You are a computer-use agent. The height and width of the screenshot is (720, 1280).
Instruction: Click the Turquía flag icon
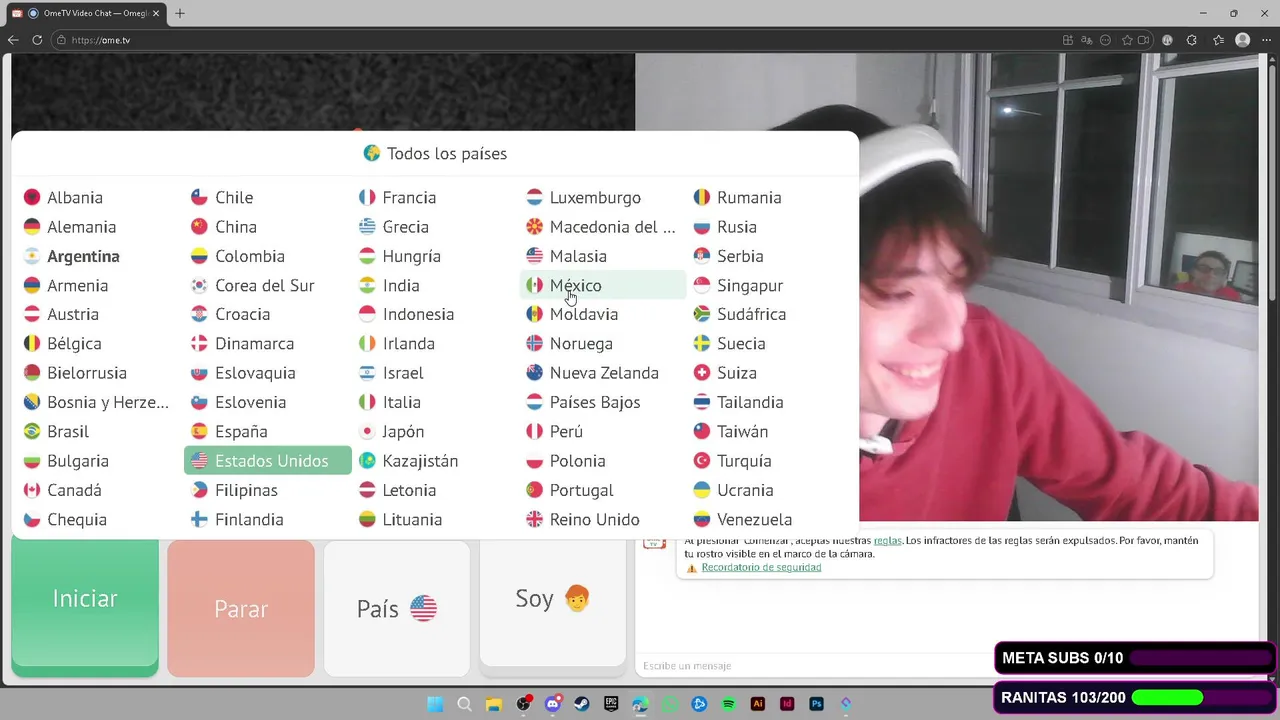click(x=702, y=461)
